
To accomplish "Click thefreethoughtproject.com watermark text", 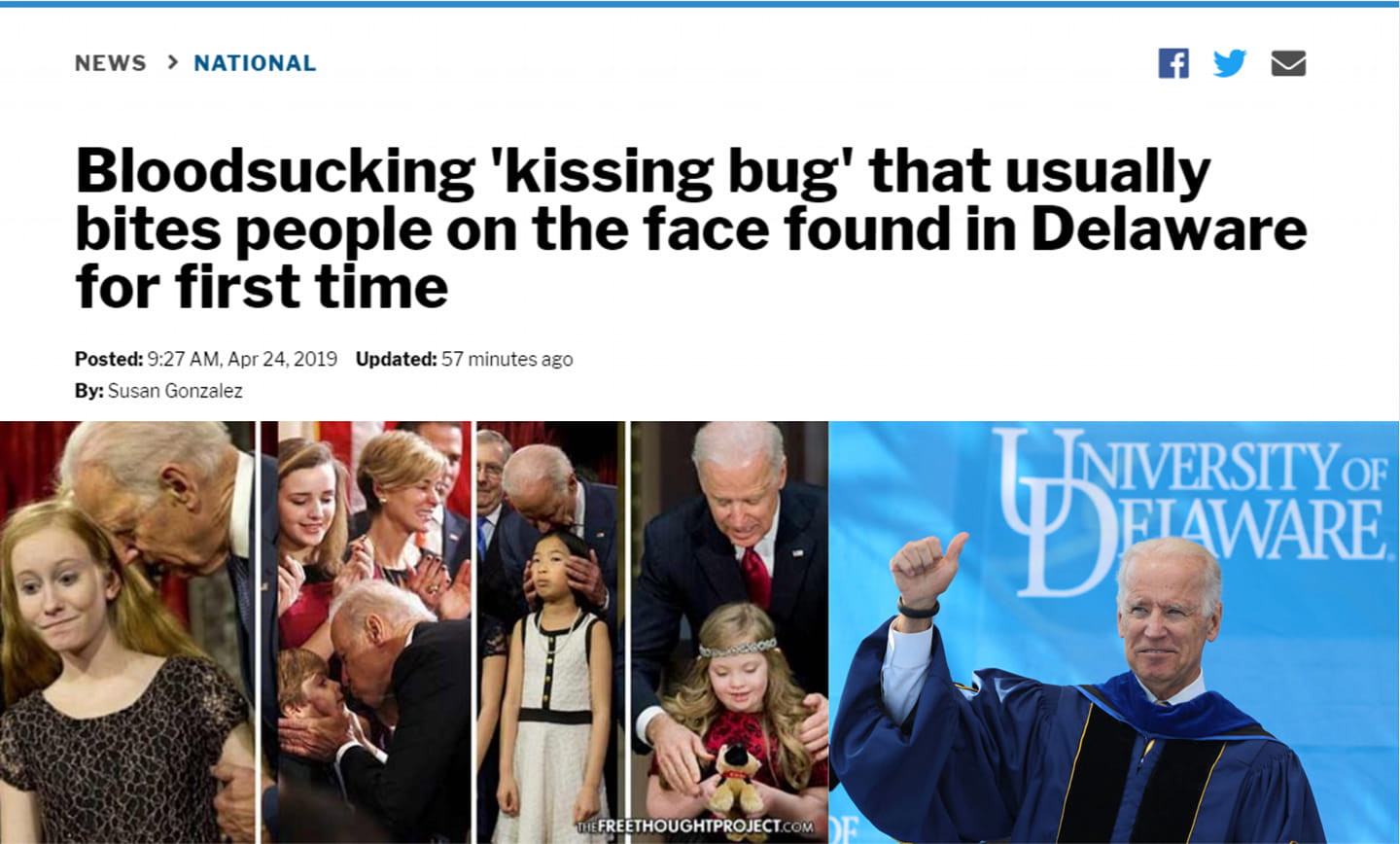I will point(695,826).
